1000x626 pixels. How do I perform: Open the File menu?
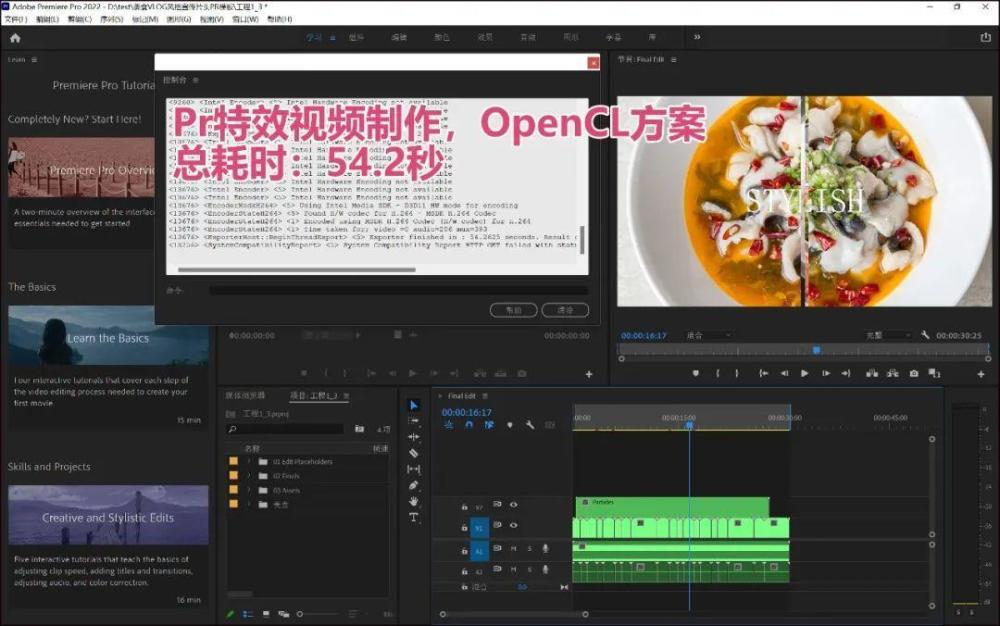[x=15, y=19]
